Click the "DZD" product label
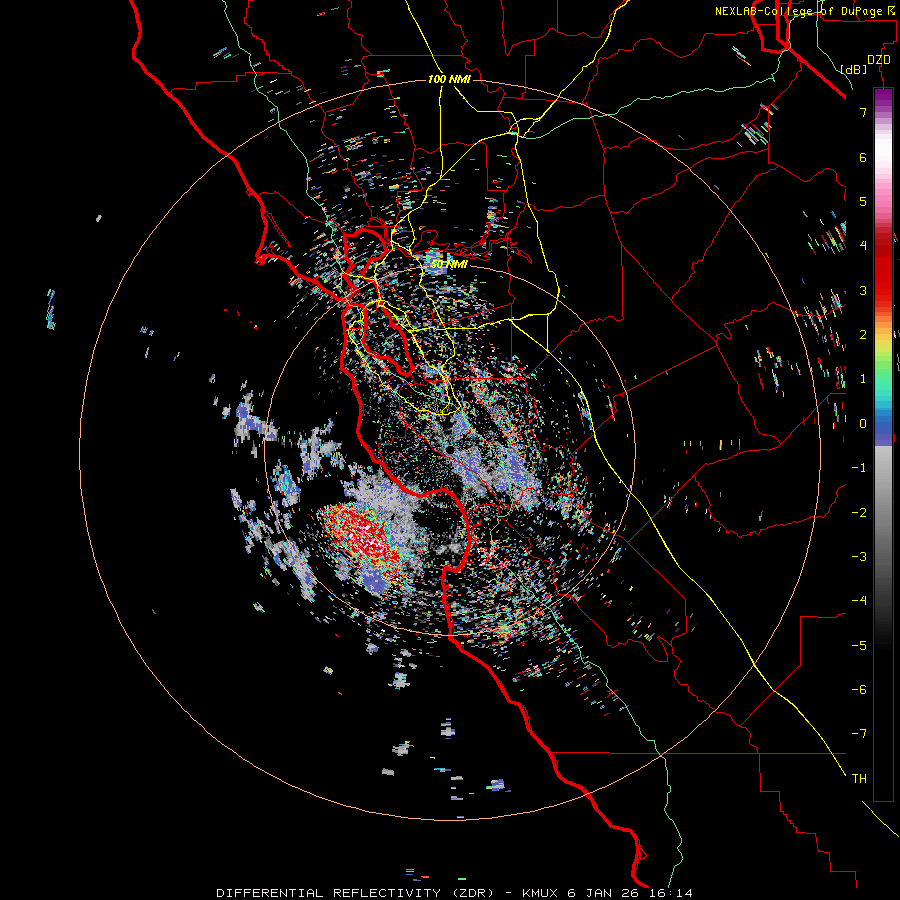Image resolution: width=900 pixels, height=900 pixels. (879, 60)
